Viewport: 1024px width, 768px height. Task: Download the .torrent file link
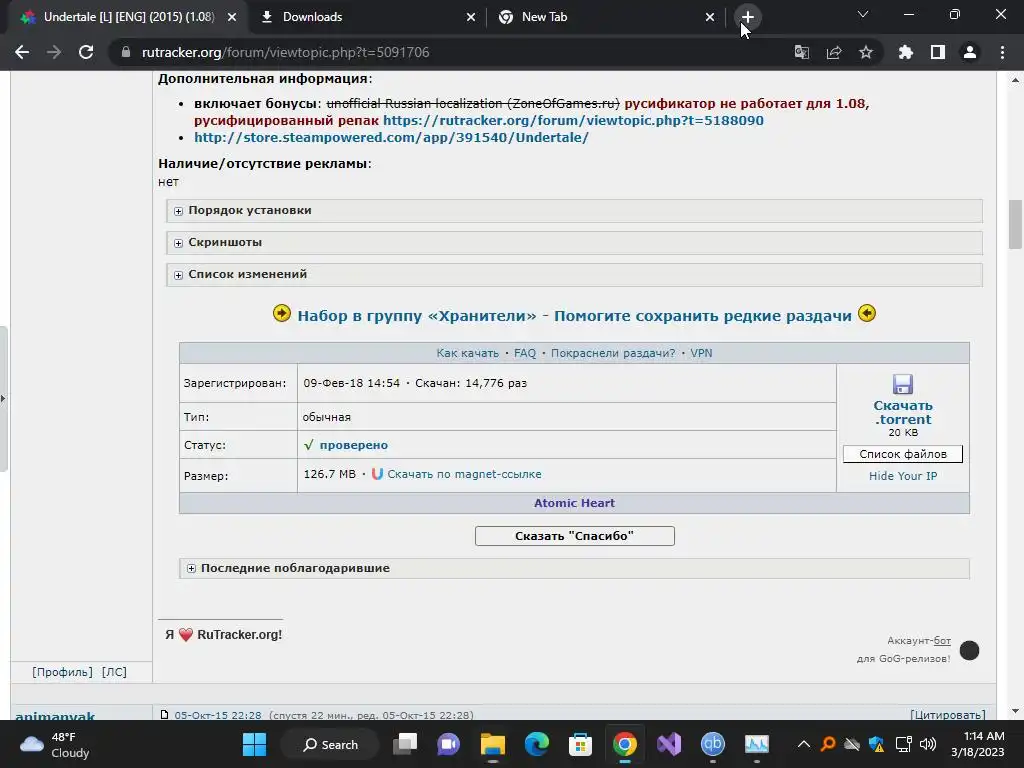[903, 412]
